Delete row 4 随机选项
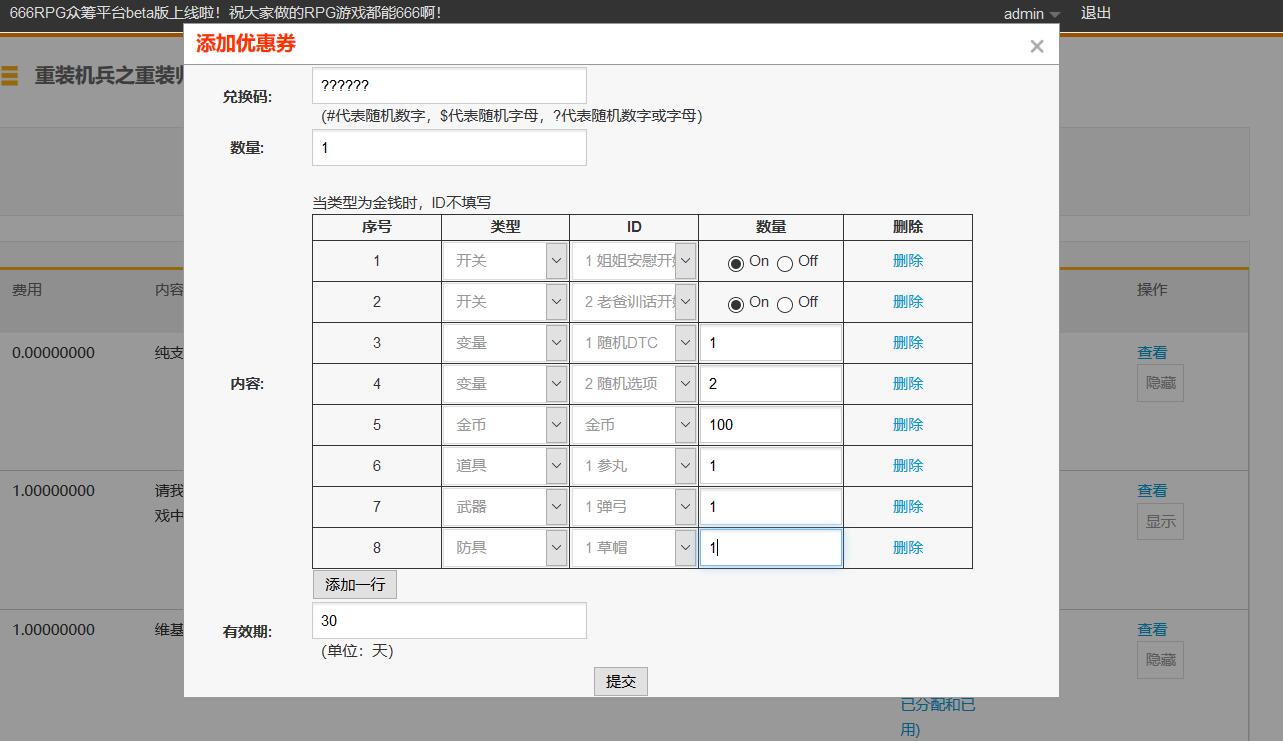Viewport: 1283px width, 741px height. [908, 384]
